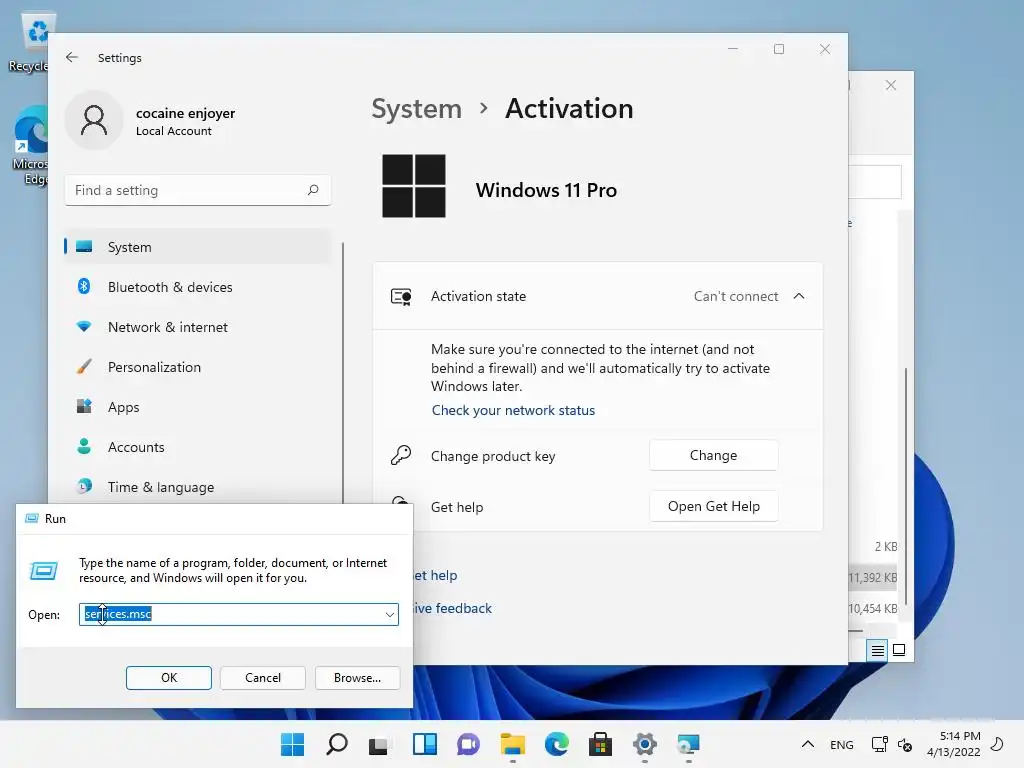Open Personalization settings

coord(197,367)
